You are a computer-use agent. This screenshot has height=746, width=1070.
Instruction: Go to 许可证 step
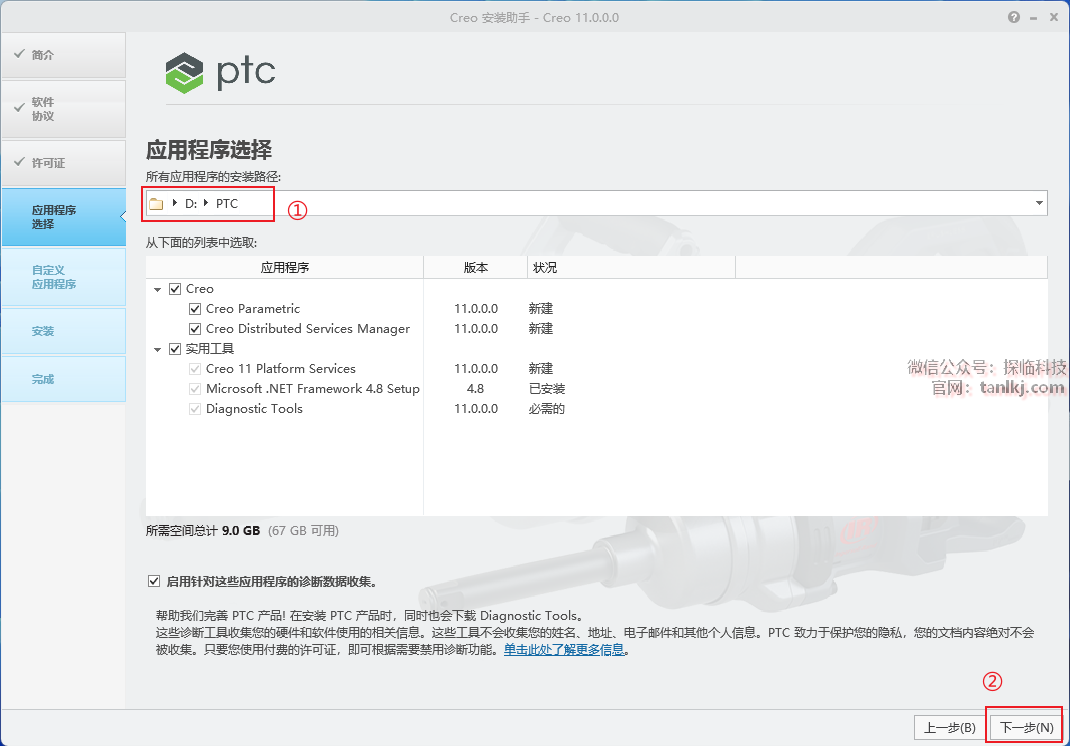click(x=63, y=163)
